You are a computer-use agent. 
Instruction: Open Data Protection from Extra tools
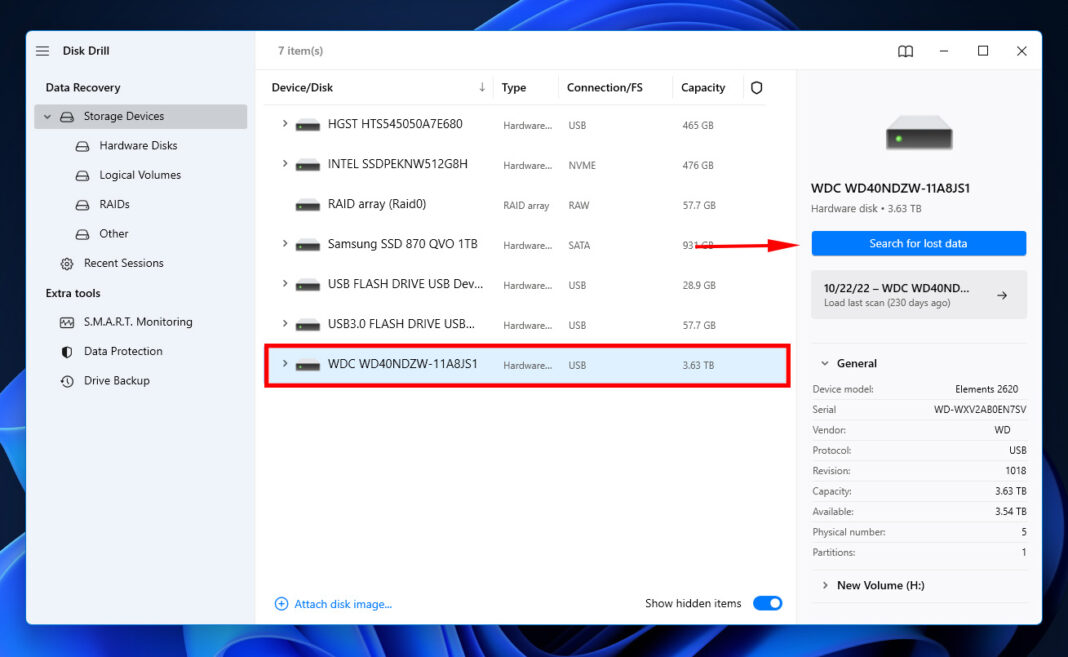(x=122, y=351)
